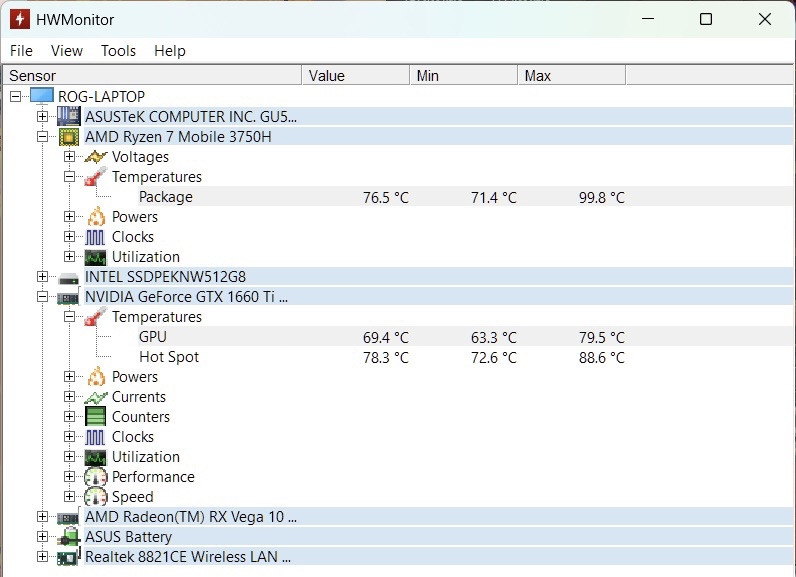Open the Help menu
Screen dimensions: 796x577
tap(170, 51)
